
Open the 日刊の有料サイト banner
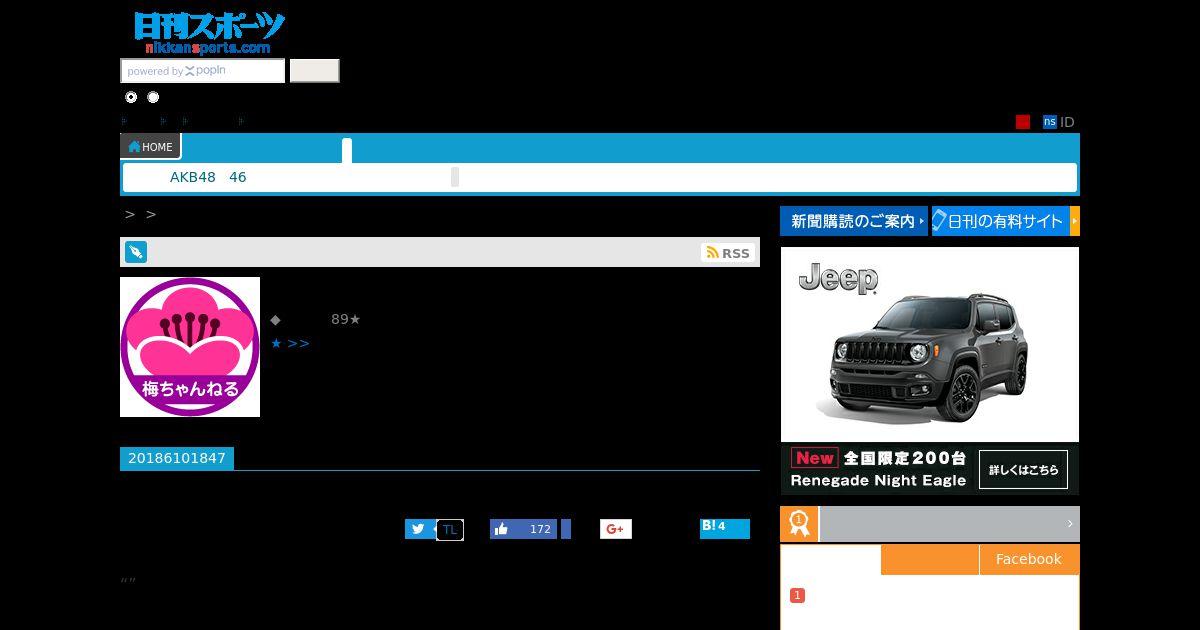pyautogui.click(x=1000, y=221)
